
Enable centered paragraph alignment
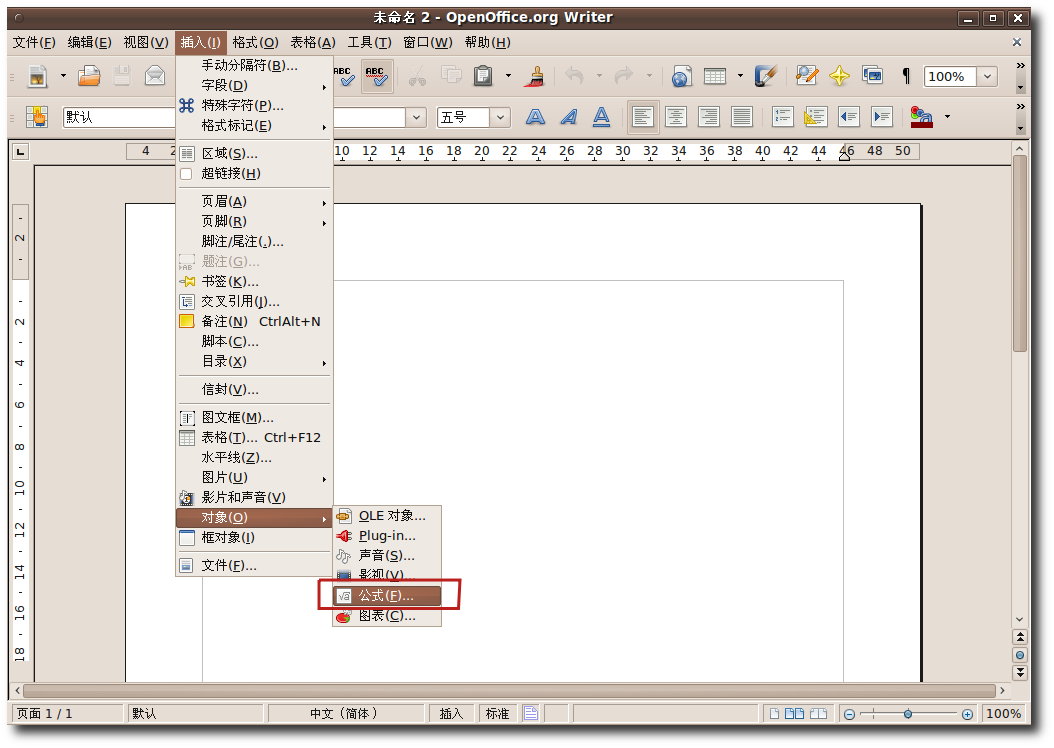coord(675,117)
